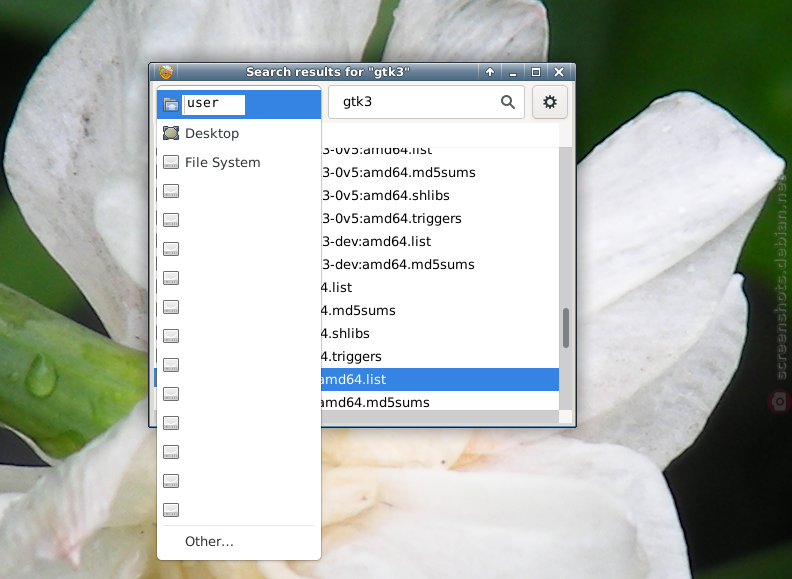Click the user home folder icon
Image resolution: width=792 pixels, height=579 pixels.
(171, 105)
